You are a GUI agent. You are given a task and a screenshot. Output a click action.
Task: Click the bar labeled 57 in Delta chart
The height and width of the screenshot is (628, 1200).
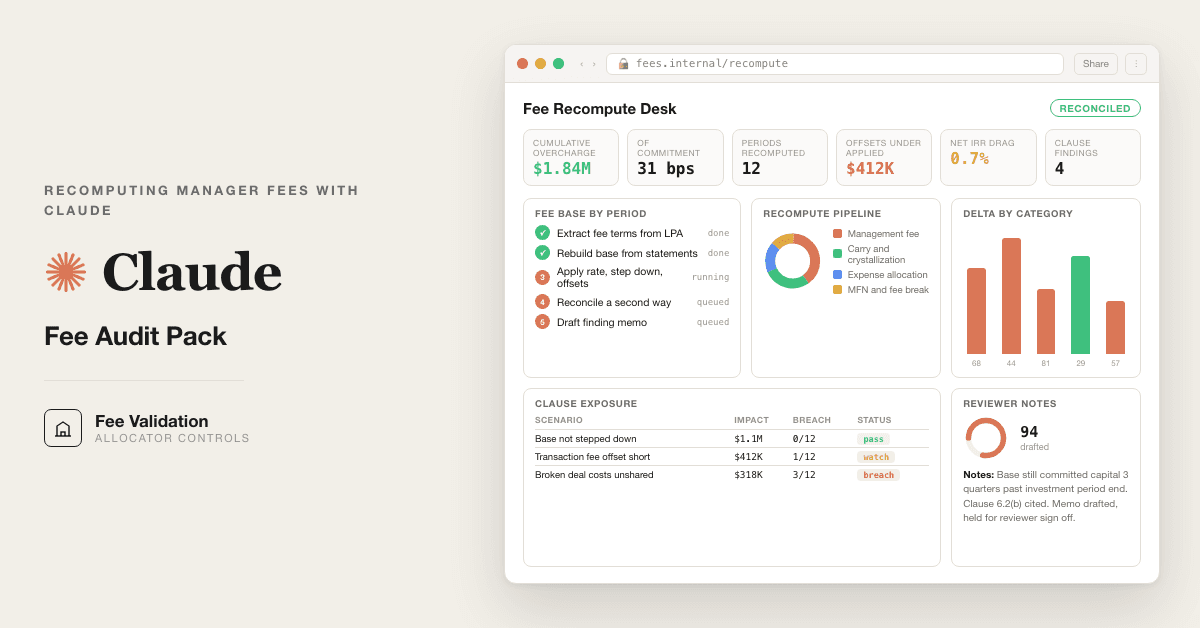(1115, 328)
